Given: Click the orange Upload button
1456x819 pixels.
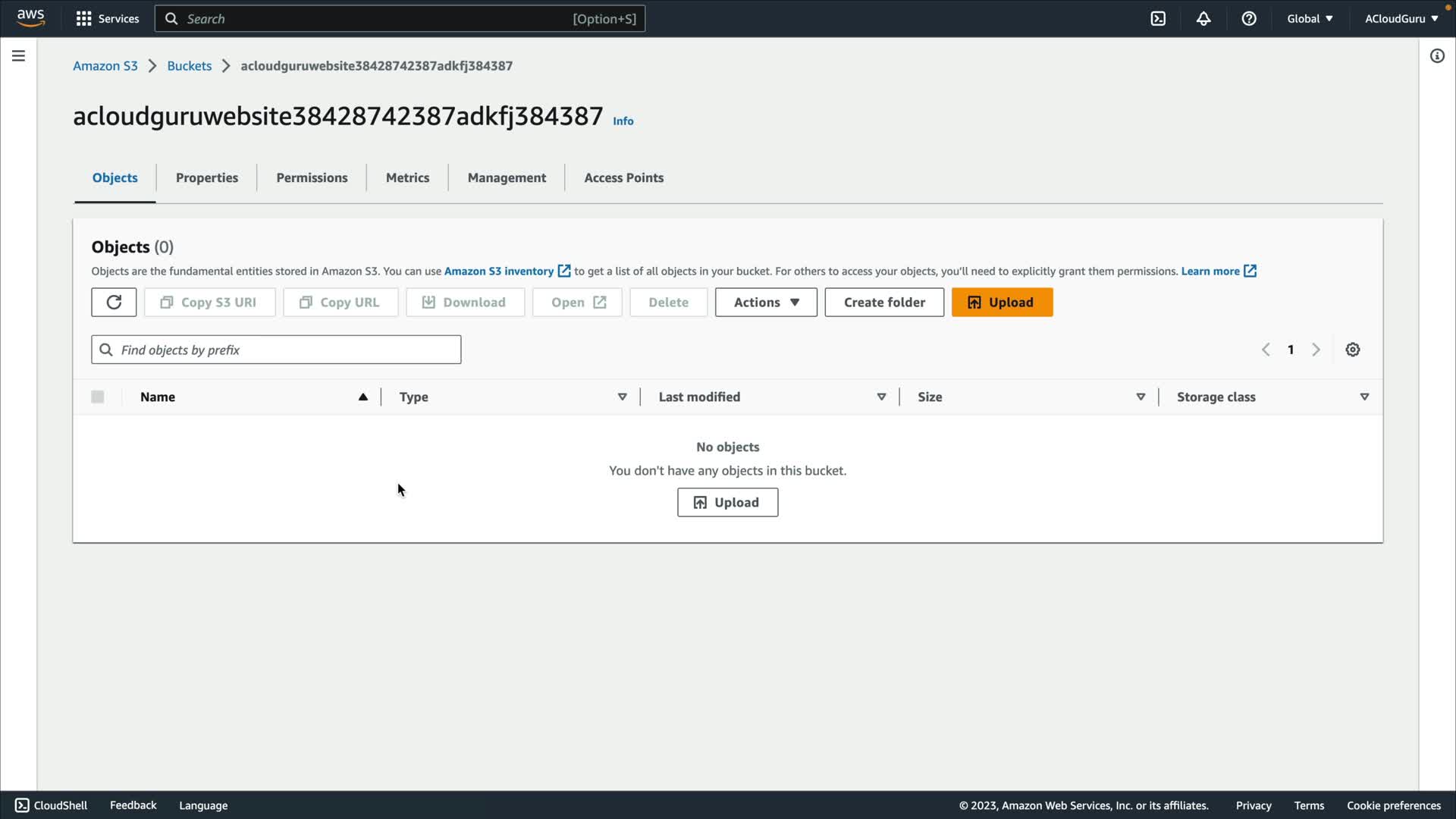Looking at the screenshot, I should [x=1002, y=302].
